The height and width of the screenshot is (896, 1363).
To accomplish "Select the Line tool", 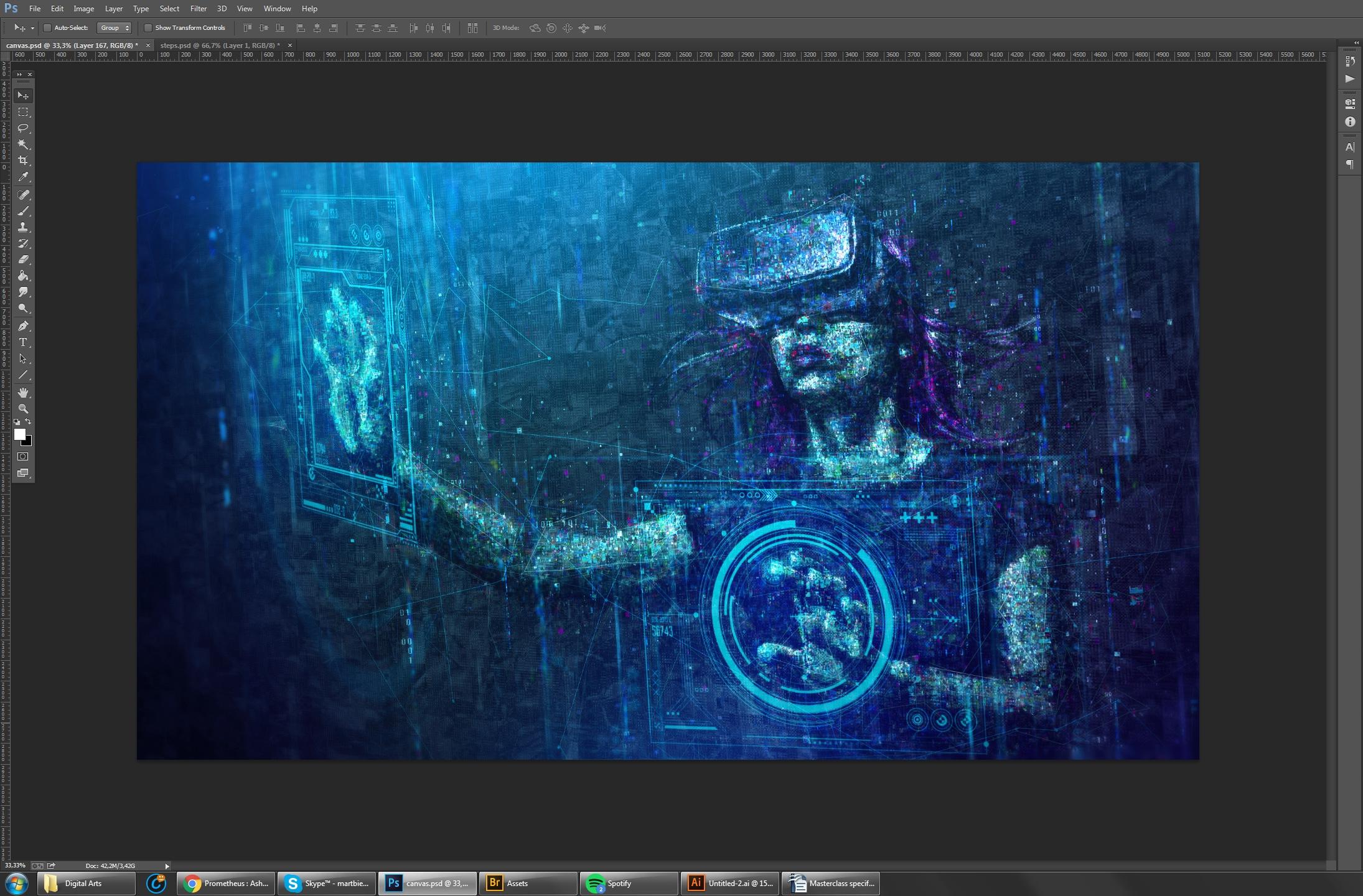I will click(x=23, y=375).
